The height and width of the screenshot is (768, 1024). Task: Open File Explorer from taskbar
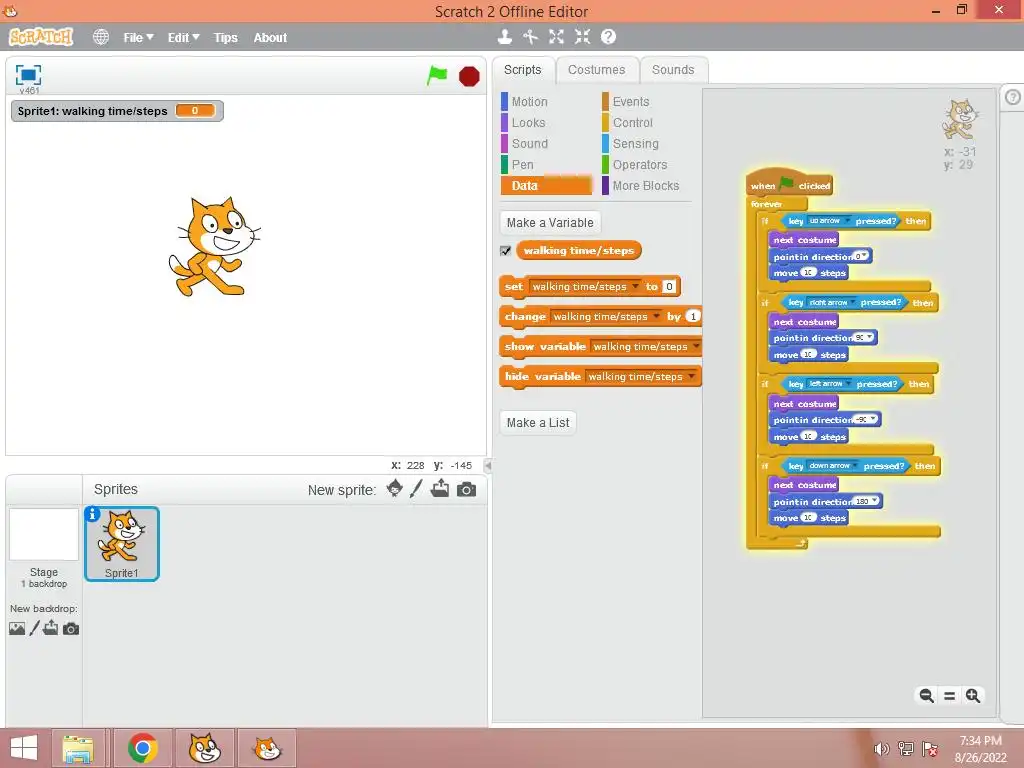[78, 748]
